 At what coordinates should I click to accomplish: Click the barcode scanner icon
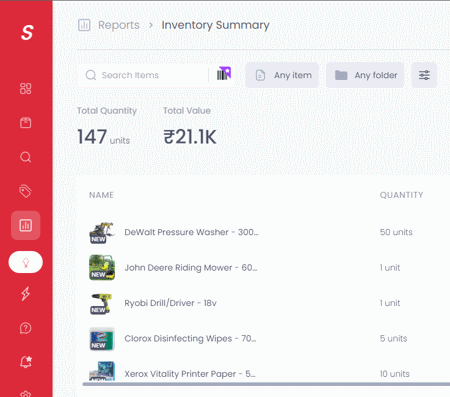click(224, 74)
